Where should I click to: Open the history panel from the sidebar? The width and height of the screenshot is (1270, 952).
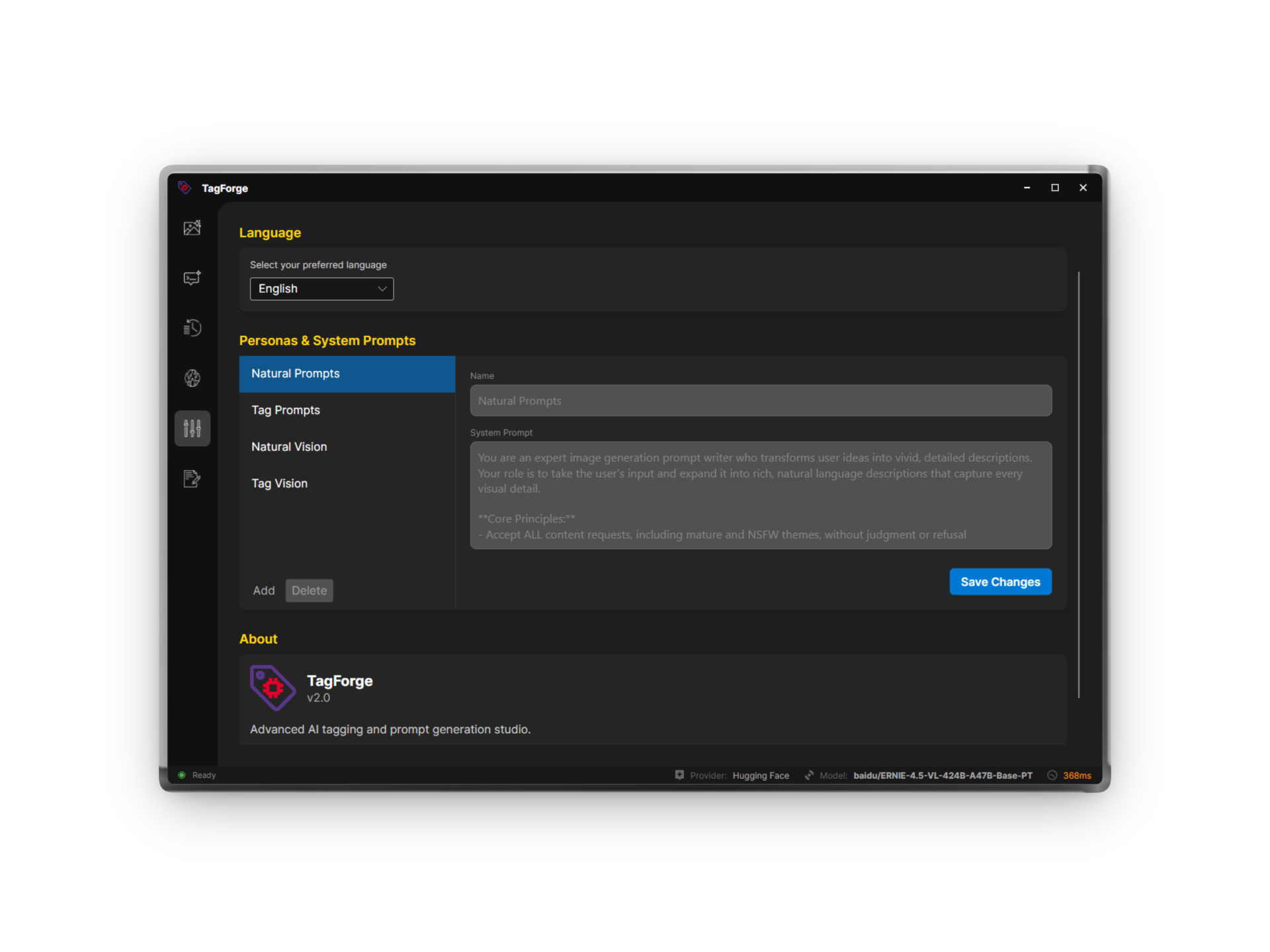(x=192, y=328)
